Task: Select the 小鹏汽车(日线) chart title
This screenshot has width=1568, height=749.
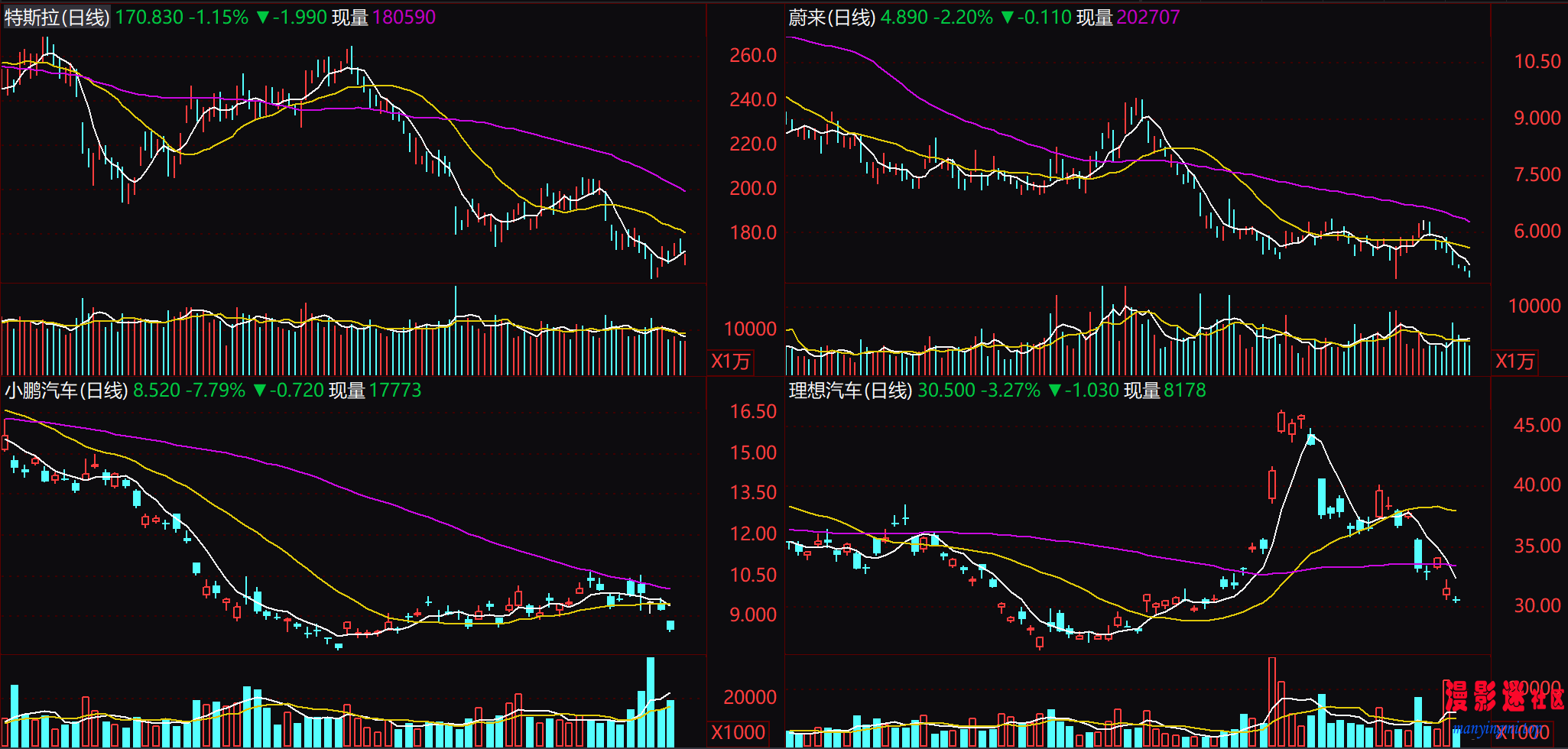Action: (x=66, y=391)
